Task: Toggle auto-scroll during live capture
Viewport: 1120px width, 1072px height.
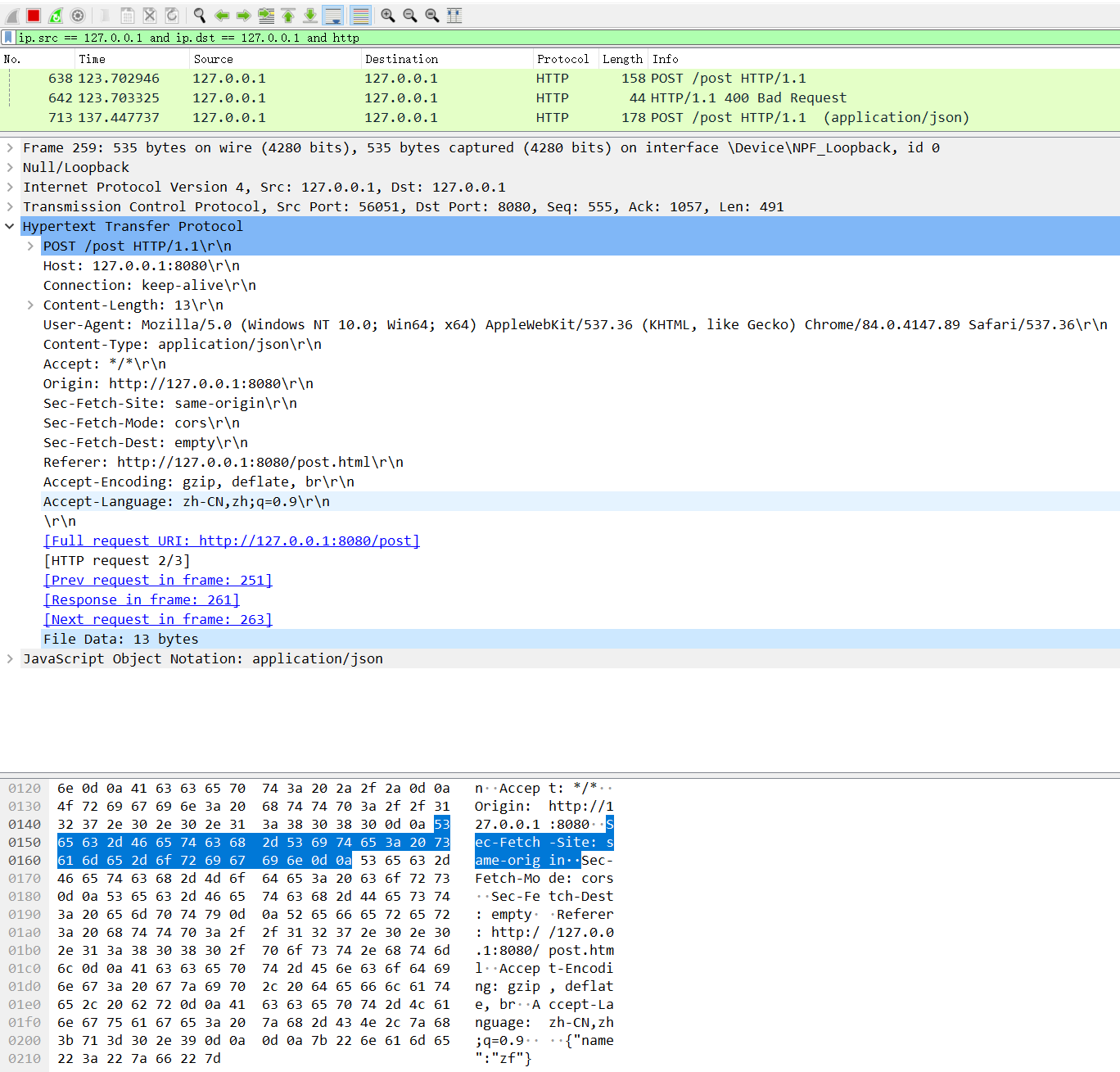Action: (332, 16)
